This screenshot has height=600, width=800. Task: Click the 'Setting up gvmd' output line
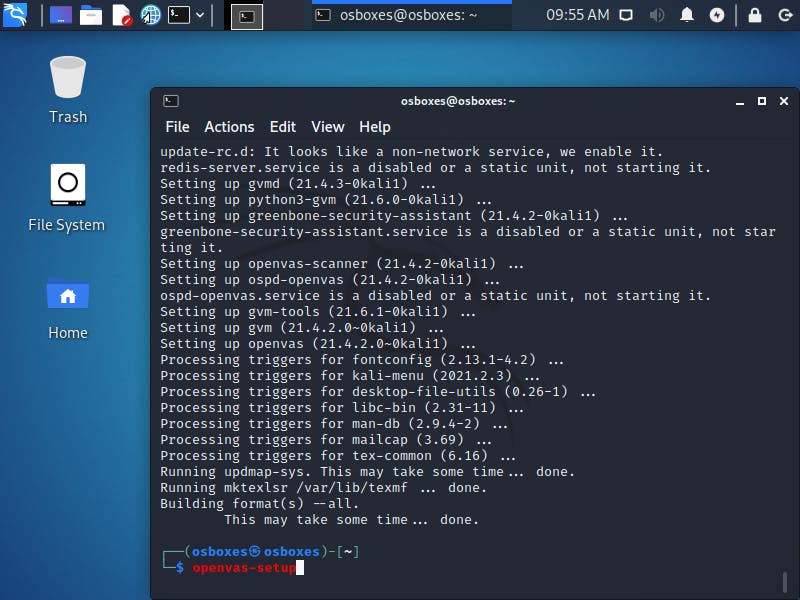tap(298, 184)
